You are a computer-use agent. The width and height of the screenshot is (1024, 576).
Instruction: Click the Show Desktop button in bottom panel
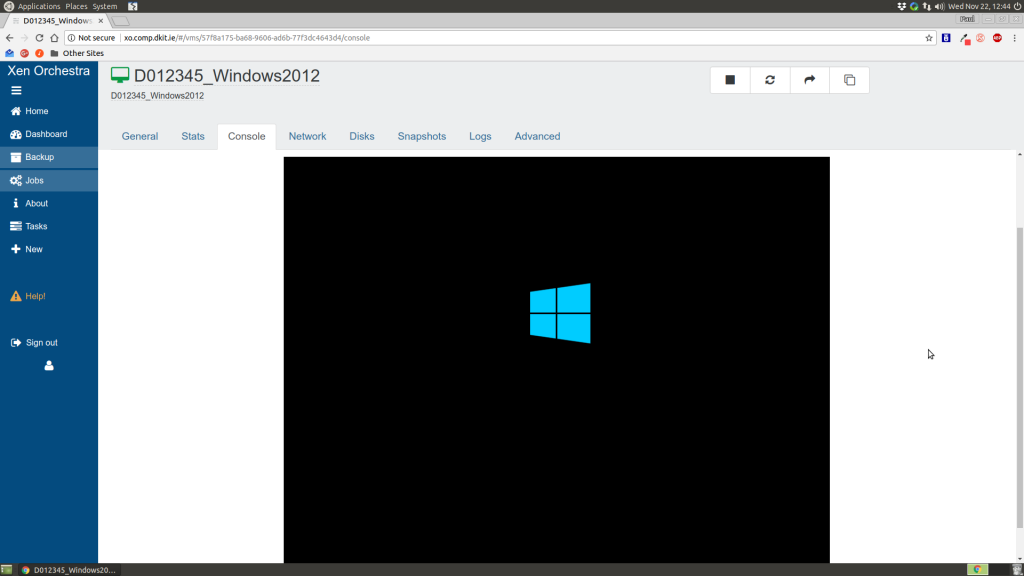point(7,569)
